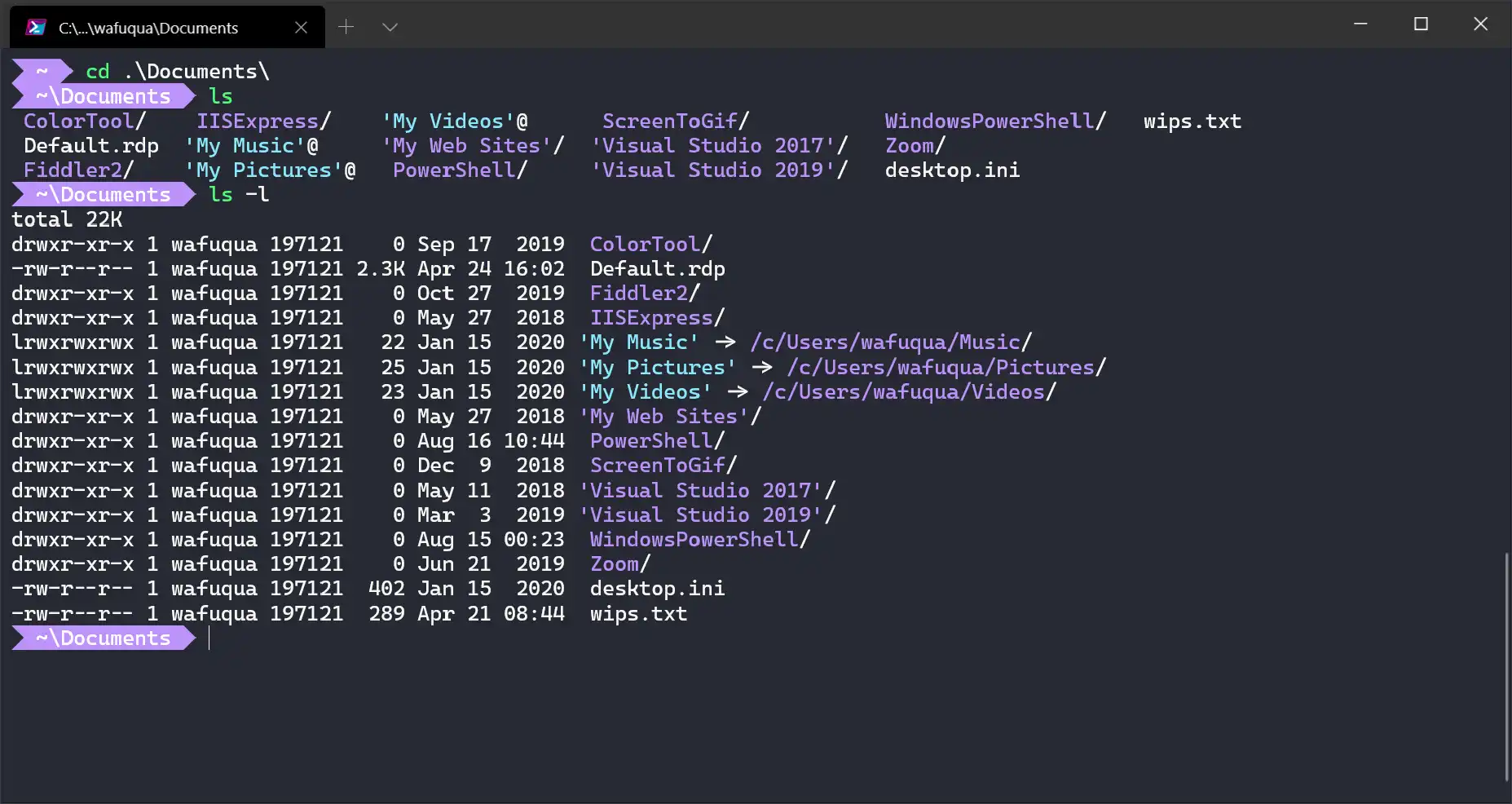Place cursor at the empty prompt line
The width and height of the screenshot is (1512, 804).
click(209, 638)
